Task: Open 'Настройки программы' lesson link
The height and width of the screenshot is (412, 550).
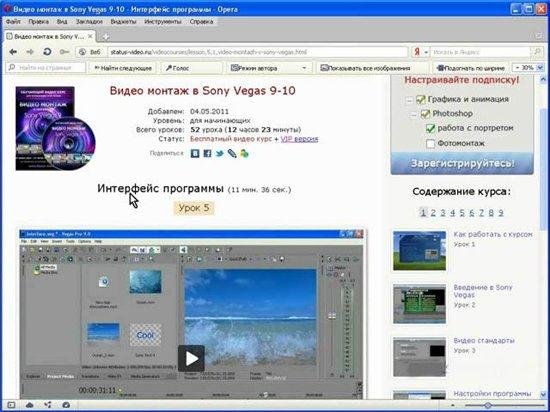Action: point(492,394)
